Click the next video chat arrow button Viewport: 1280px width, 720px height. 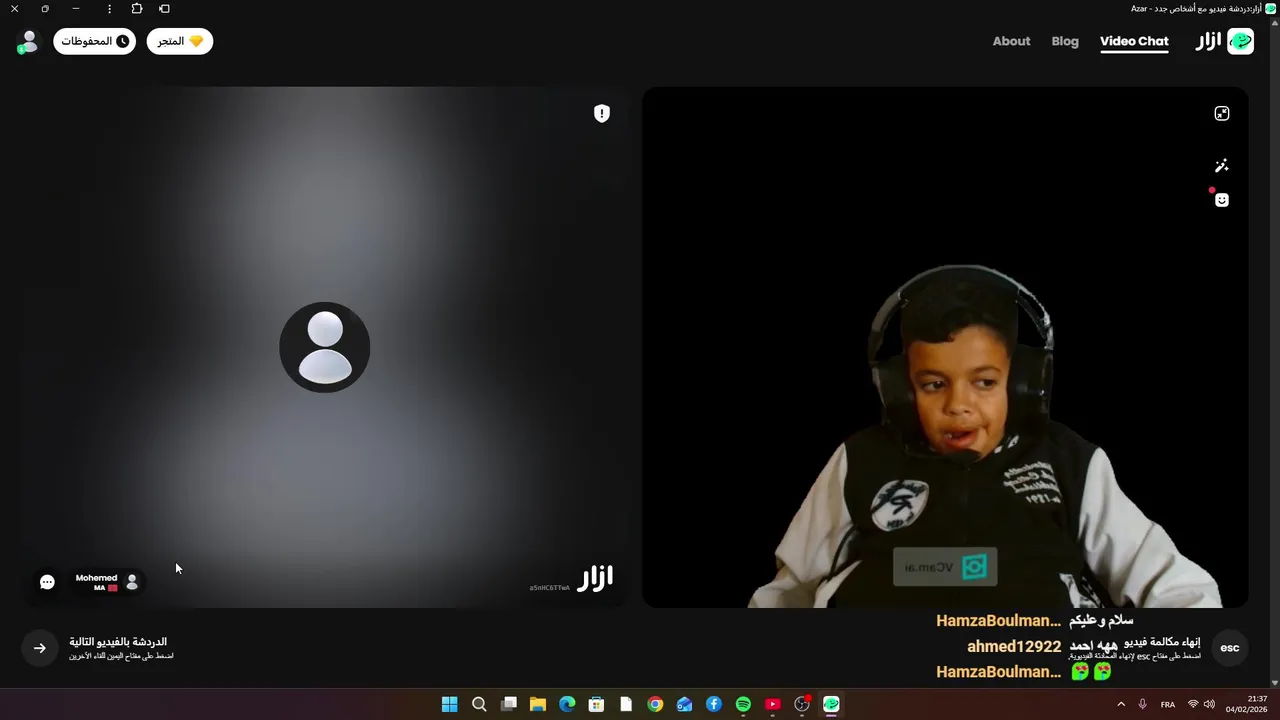coord(40,648)
